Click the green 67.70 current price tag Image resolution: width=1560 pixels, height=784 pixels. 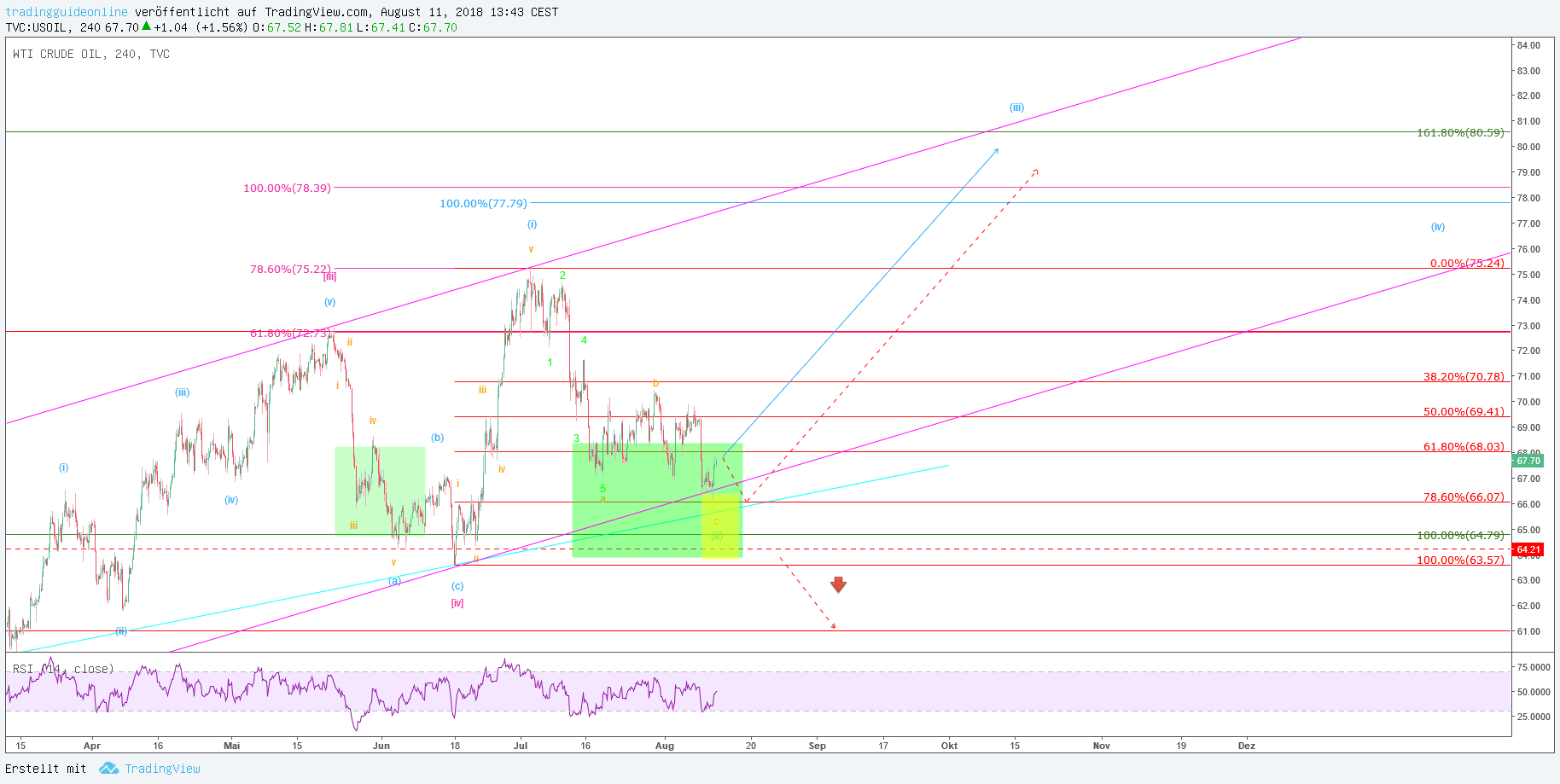[1528, 461]
